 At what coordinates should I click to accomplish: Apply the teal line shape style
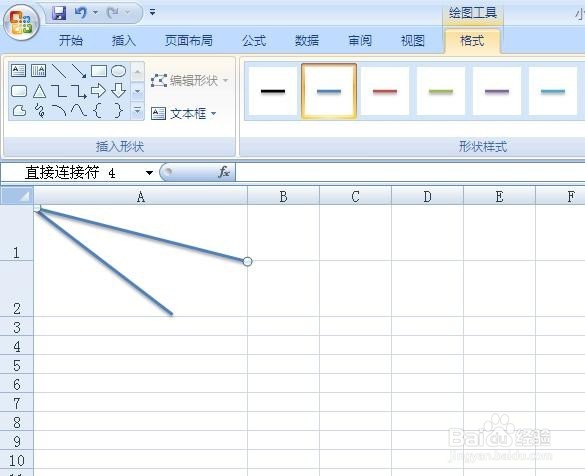click(x=553, y=91)
